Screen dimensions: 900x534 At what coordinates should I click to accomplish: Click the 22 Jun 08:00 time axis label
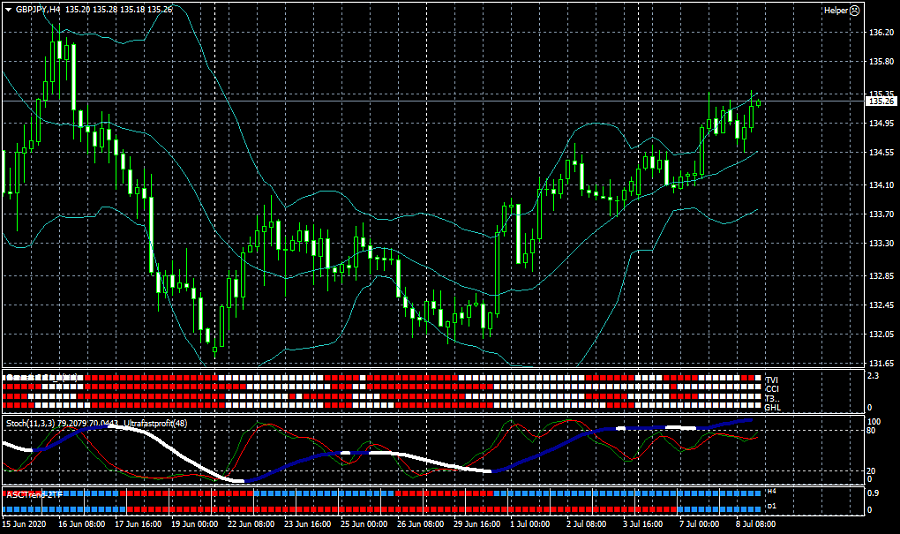pos(251,523)
